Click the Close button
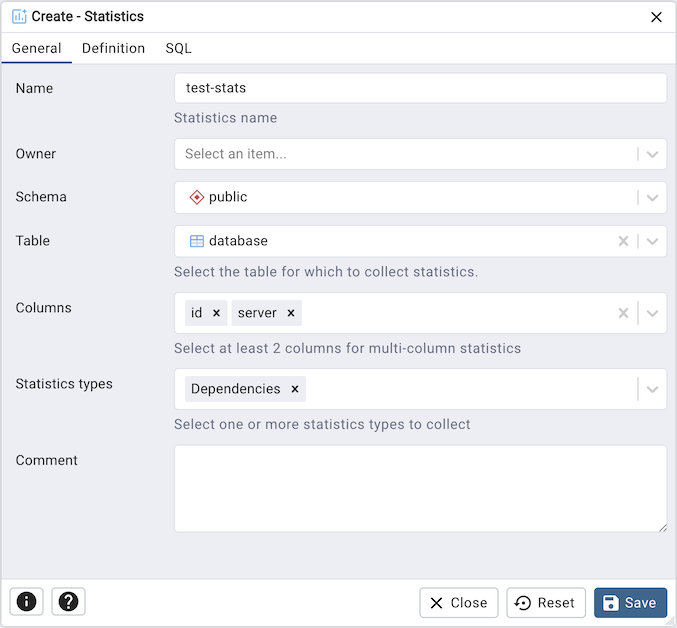Image resolution: width=677 pixels, height=628 pixels. [x=459, y=603]
